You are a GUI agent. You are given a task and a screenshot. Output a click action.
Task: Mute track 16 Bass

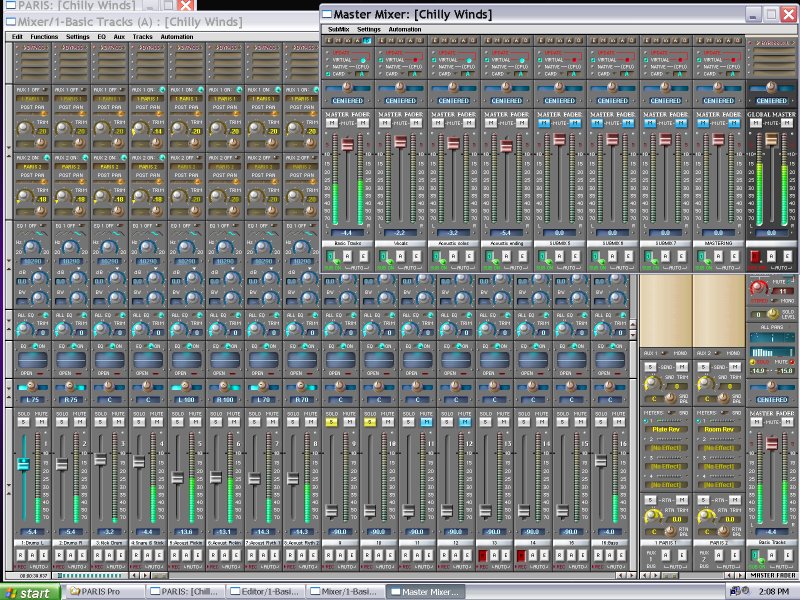coord(619,422)
